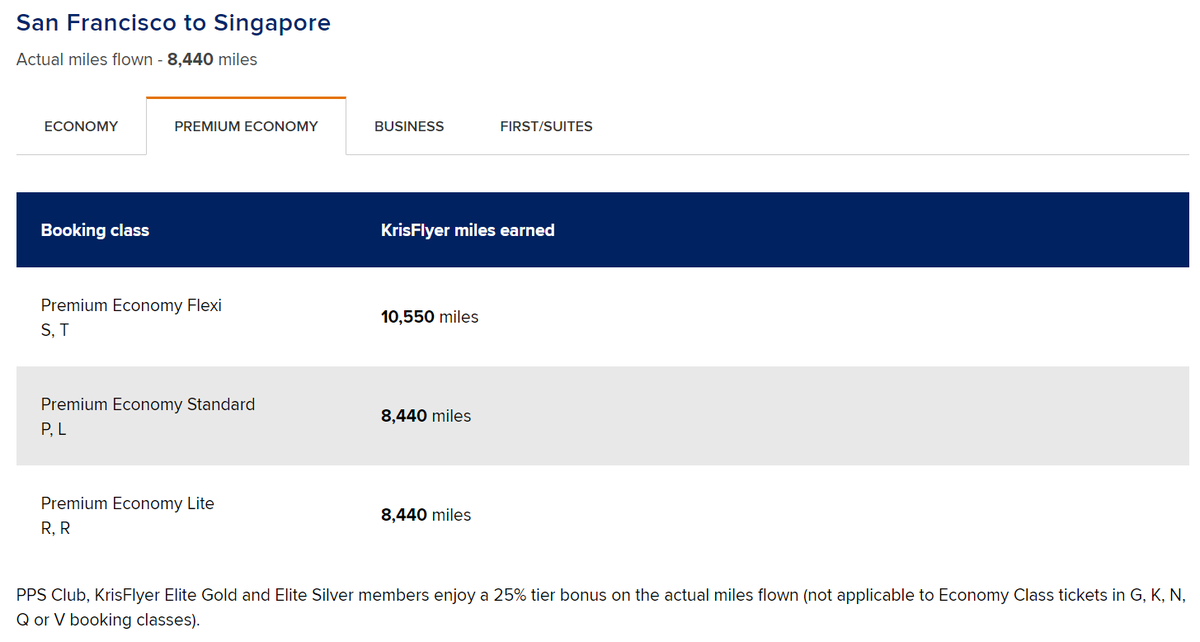Viewport: 1200px width, 642px height.
Task: Open the PREMIUM ECONOMY tab
Action: [245, 126]
